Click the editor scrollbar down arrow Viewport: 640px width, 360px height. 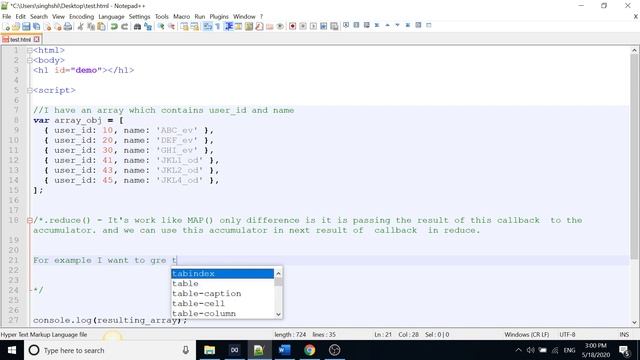tap(634, 322)
